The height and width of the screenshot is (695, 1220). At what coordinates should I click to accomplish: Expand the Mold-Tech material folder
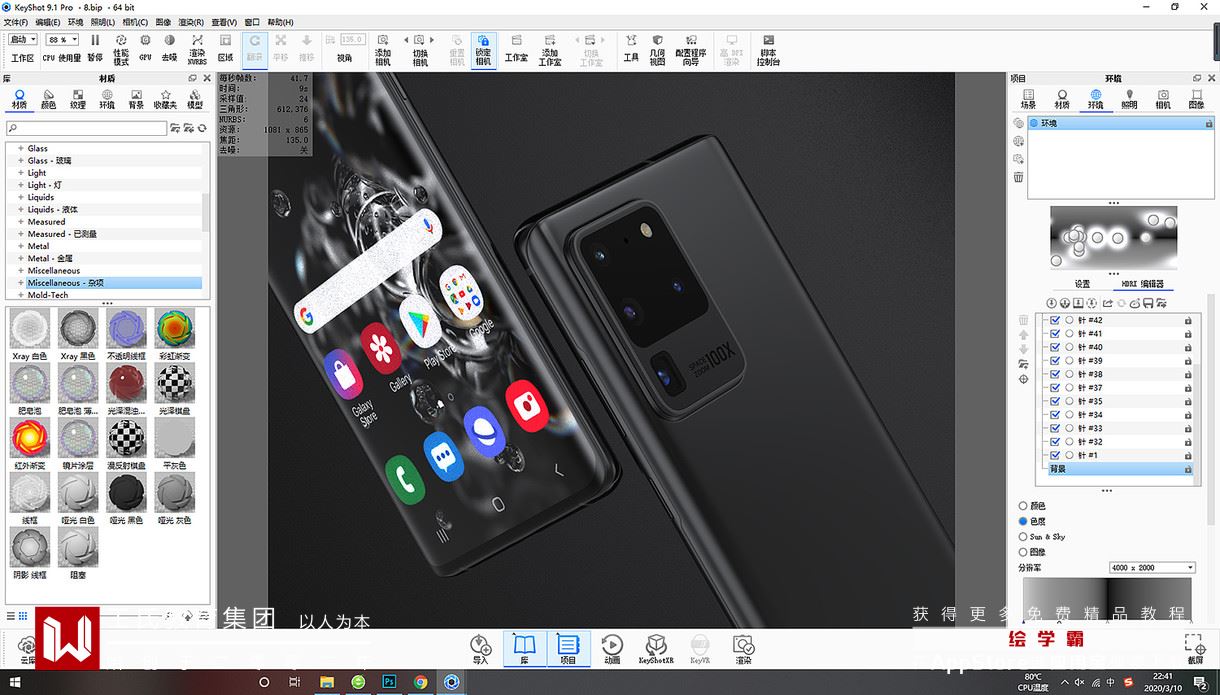(x=20, y=295)
